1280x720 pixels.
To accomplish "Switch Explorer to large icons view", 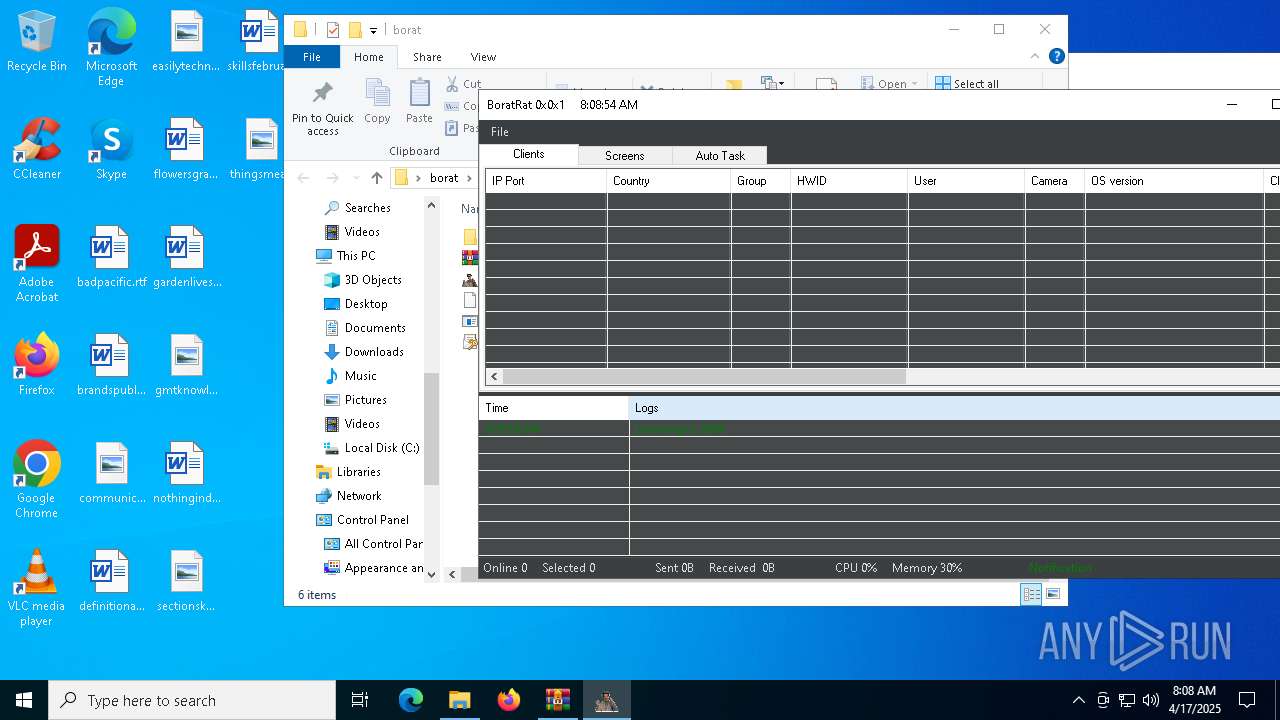I will (x=1052, y=594).
